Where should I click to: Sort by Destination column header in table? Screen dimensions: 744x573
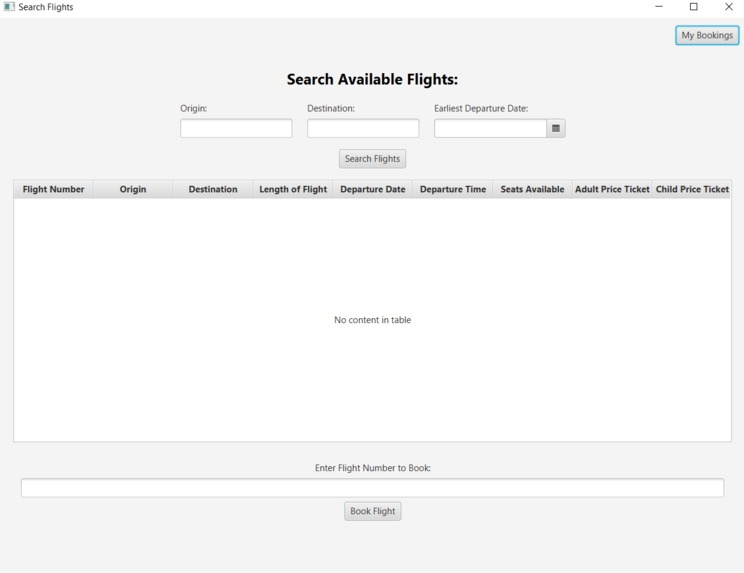coord(213,189)
